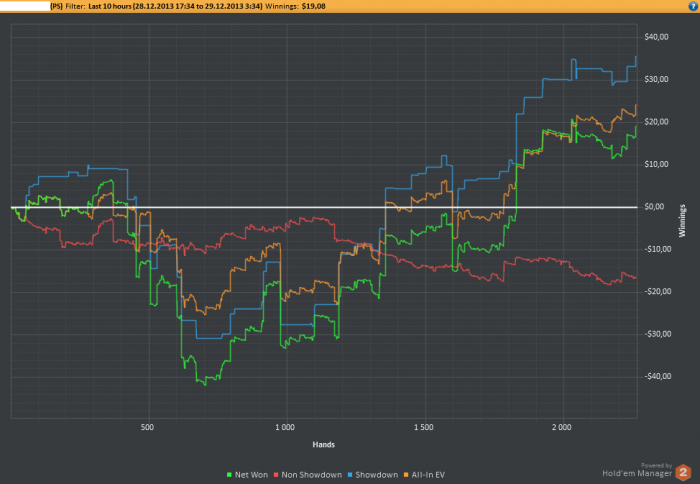Click the red Non Showdown color swatch
Screen dimensions: 700x484
(276, 475)
